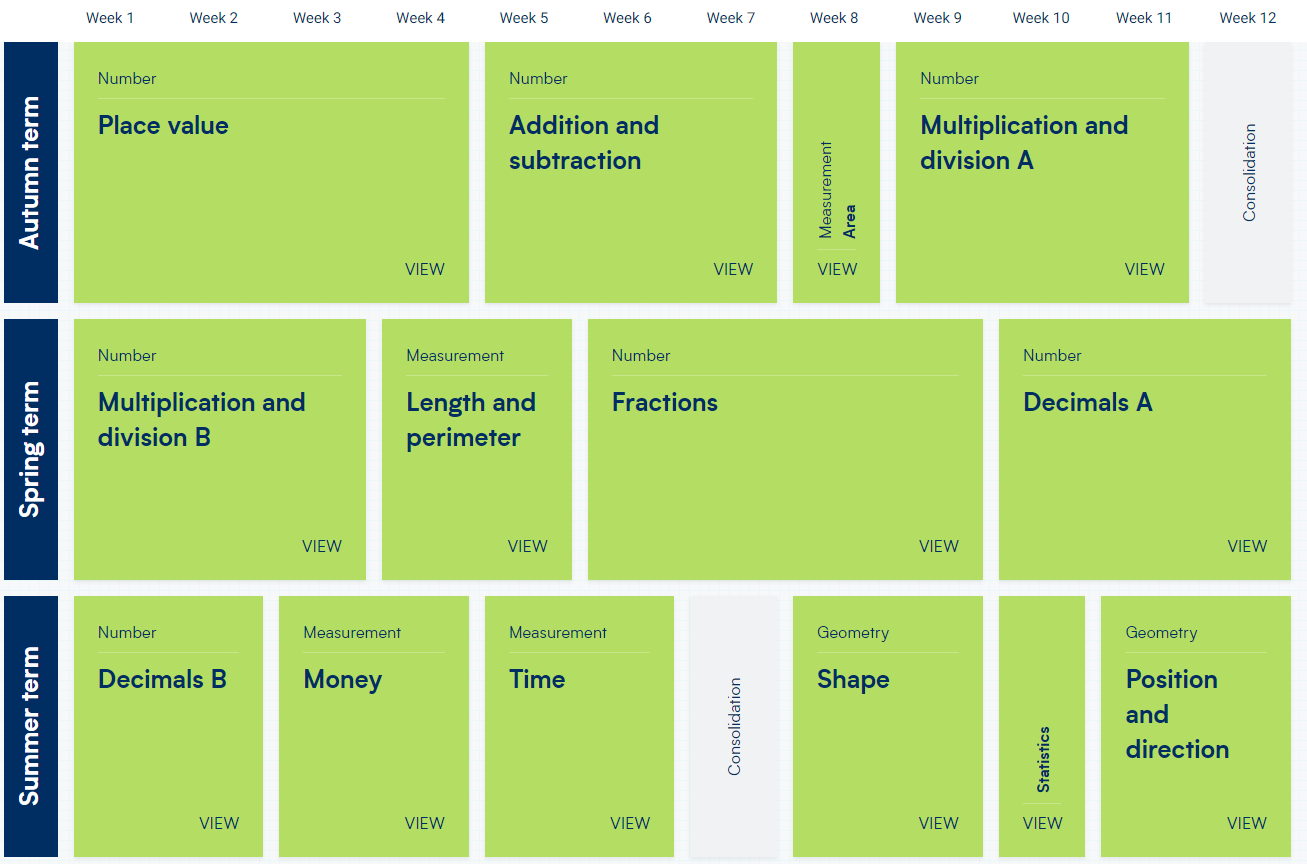Open the Time card VIEW link
This screenshot has height=864, width=1307.
click(630, 823)
